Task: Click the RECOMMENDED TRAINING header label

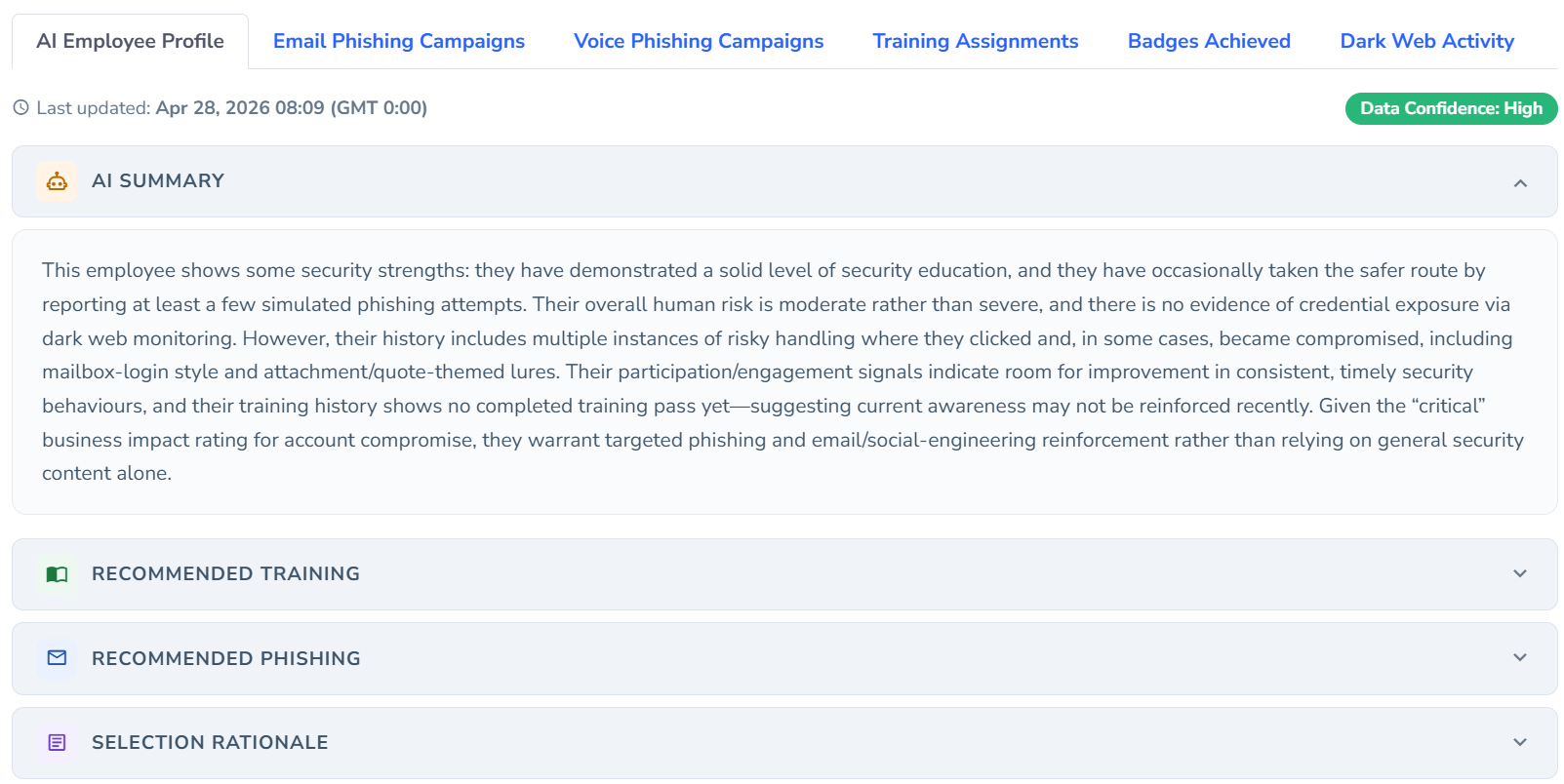Action: 225,574
